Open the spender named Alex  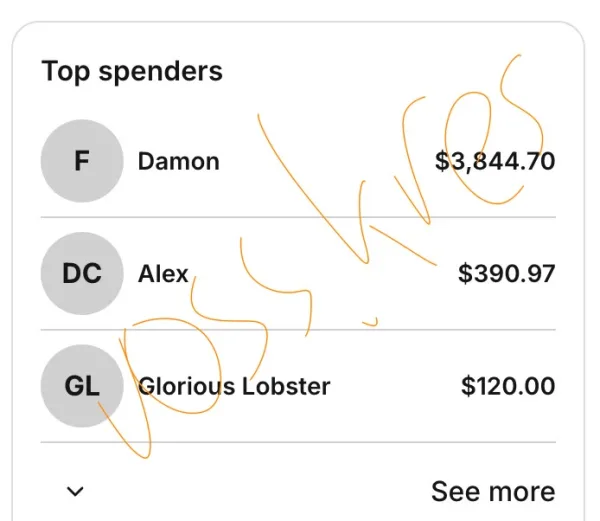163,273
